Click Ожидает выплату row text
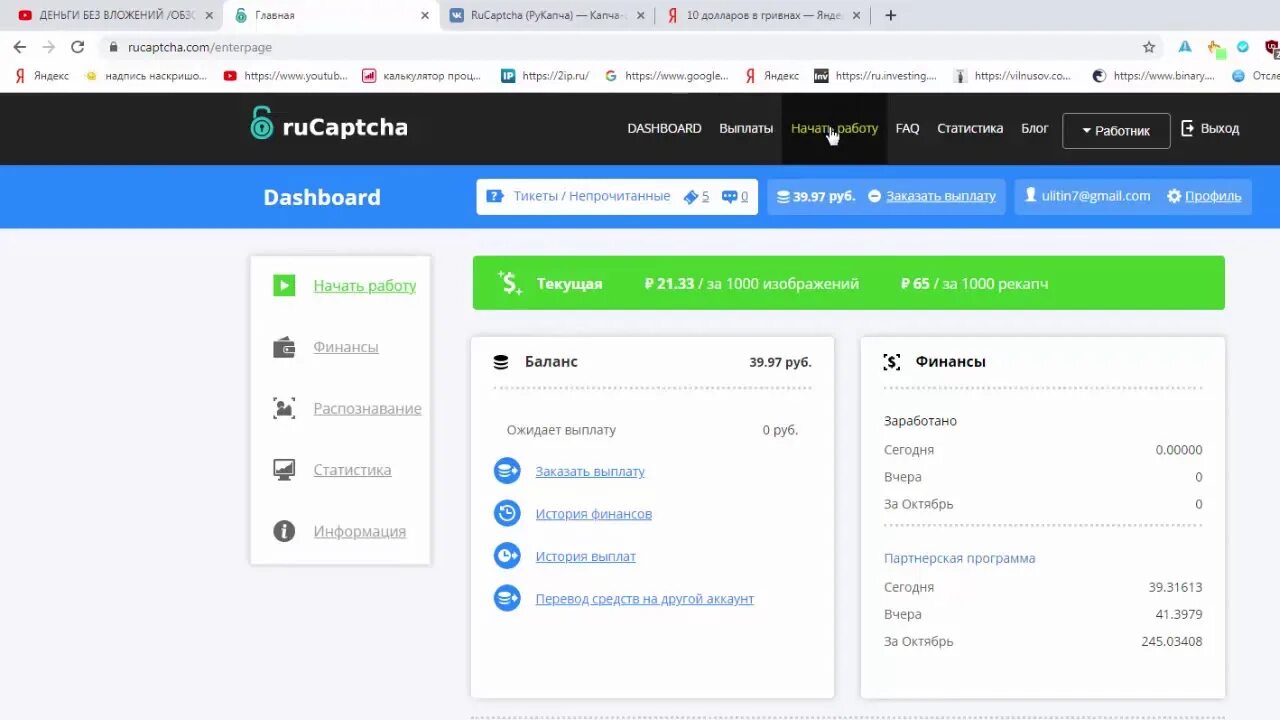 click(x=561, y=430)
